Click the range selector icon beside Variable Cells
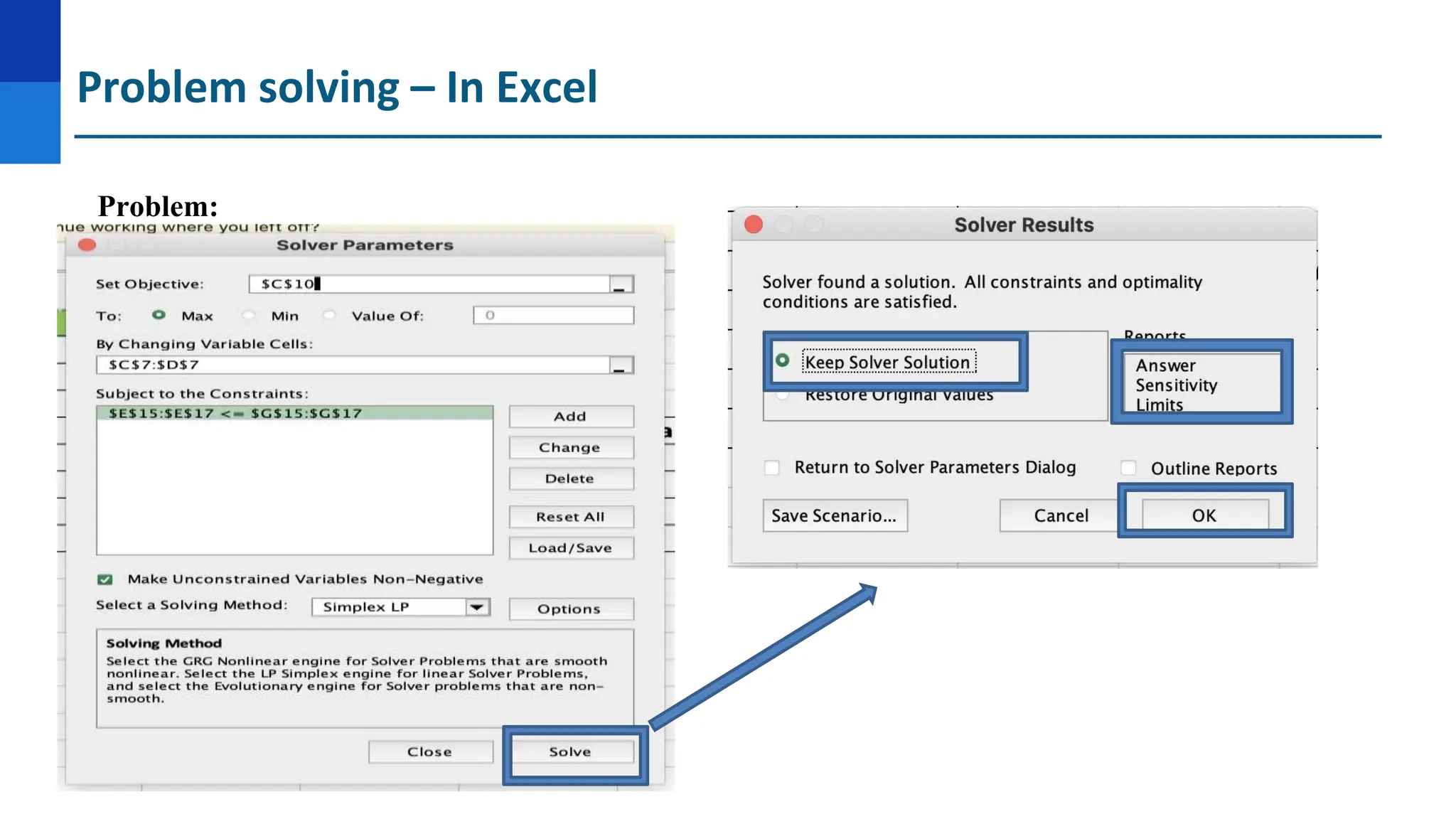1456x819 pixels. click(x=621, y=365)
